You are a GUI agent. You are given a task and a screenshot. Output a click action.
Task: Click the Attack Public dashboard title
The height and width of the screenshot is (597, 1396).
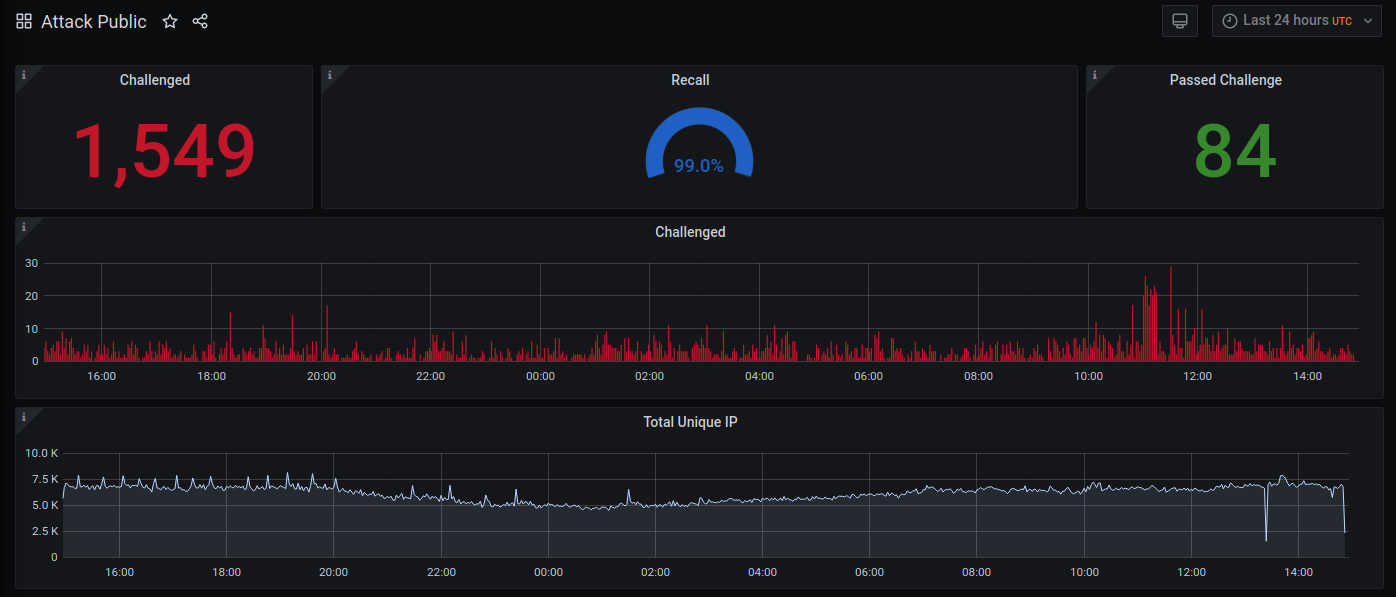94,21
